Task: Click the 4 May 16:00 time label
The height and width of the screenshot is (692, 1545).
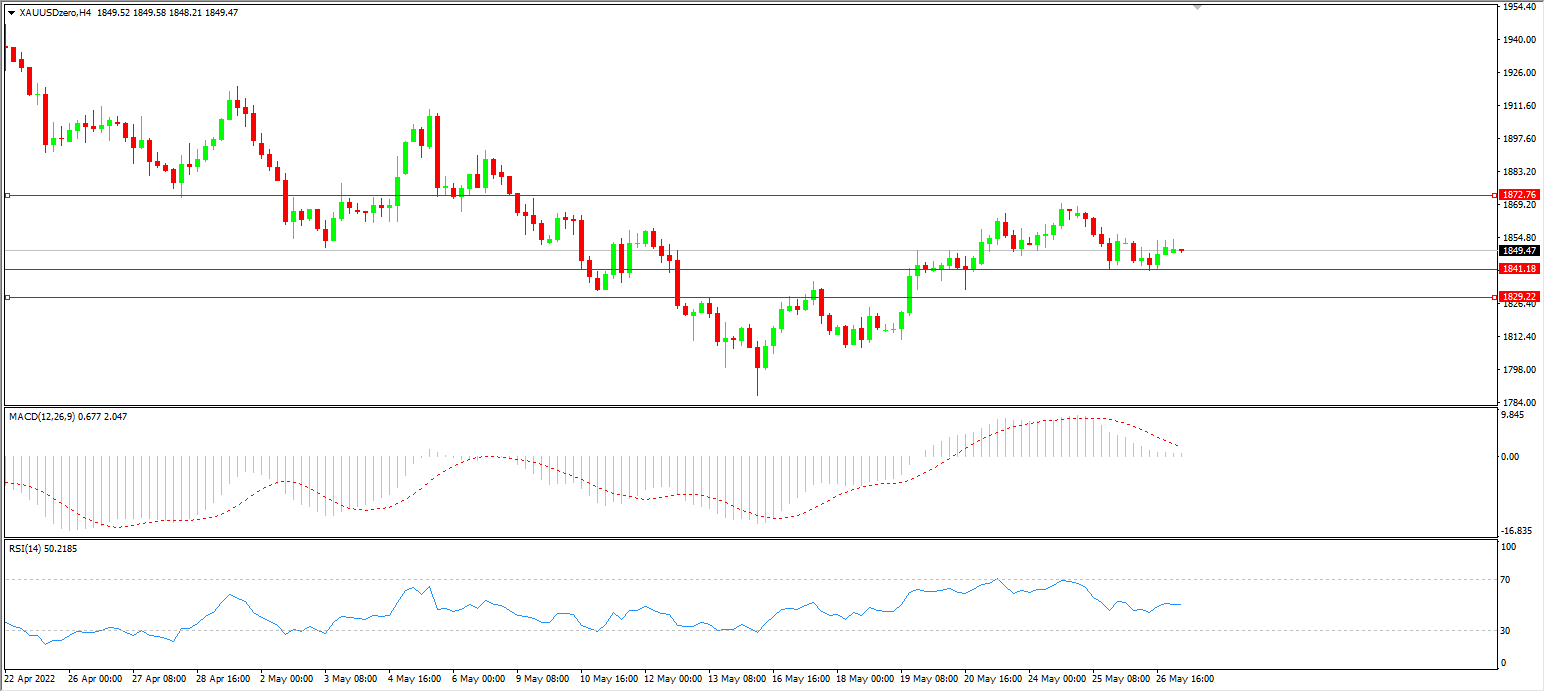Action: (x=414, y=679)
